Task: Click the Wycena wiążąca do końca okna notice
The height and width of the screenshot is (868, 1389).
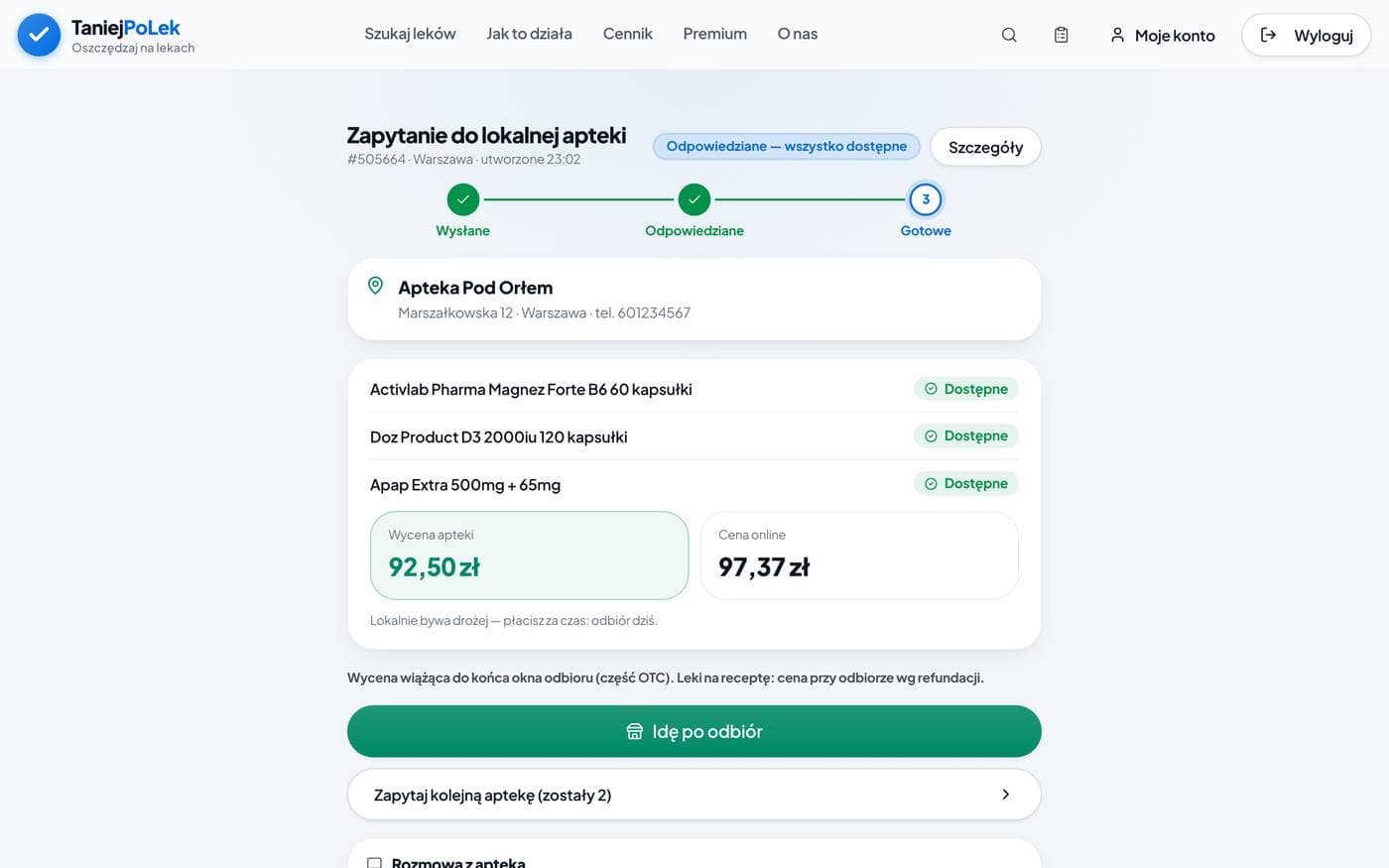Action: 666,678
